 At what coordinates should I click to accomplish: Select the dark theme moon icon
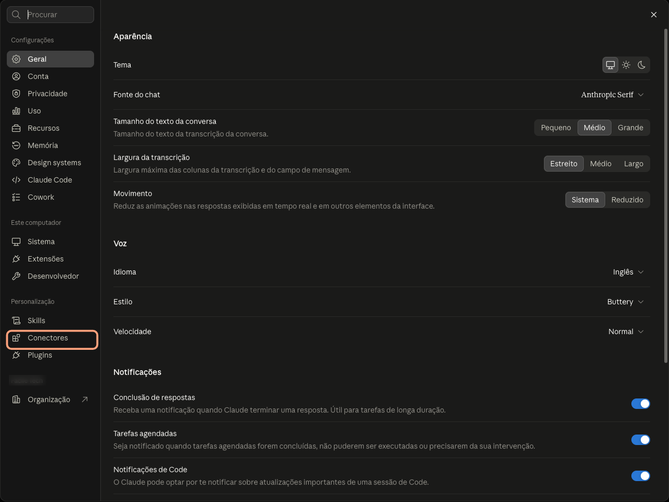641,65
